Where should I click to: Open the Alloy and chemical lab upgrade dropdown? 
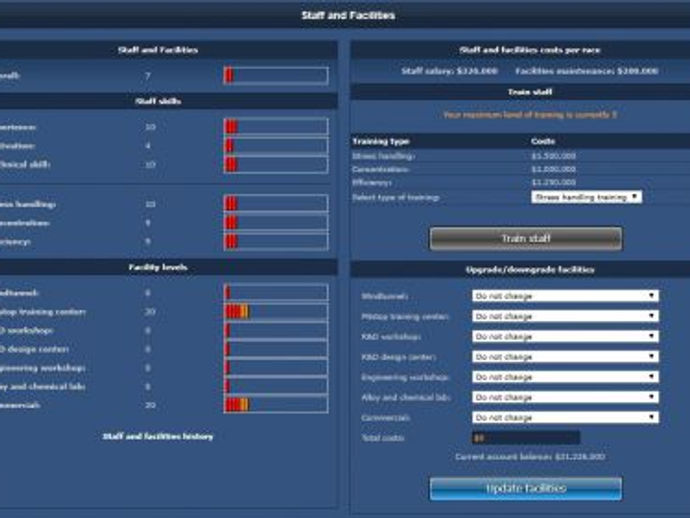pyautogui.click(x=565, y=397)
